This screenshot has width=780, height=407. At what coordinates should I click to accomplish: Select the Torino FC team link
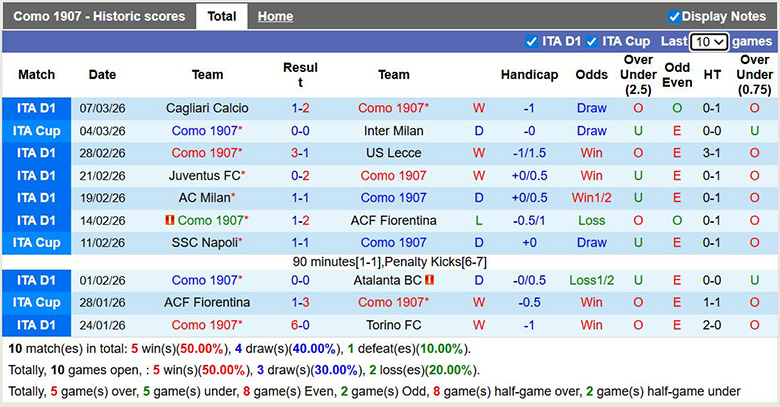click(393, 325)
